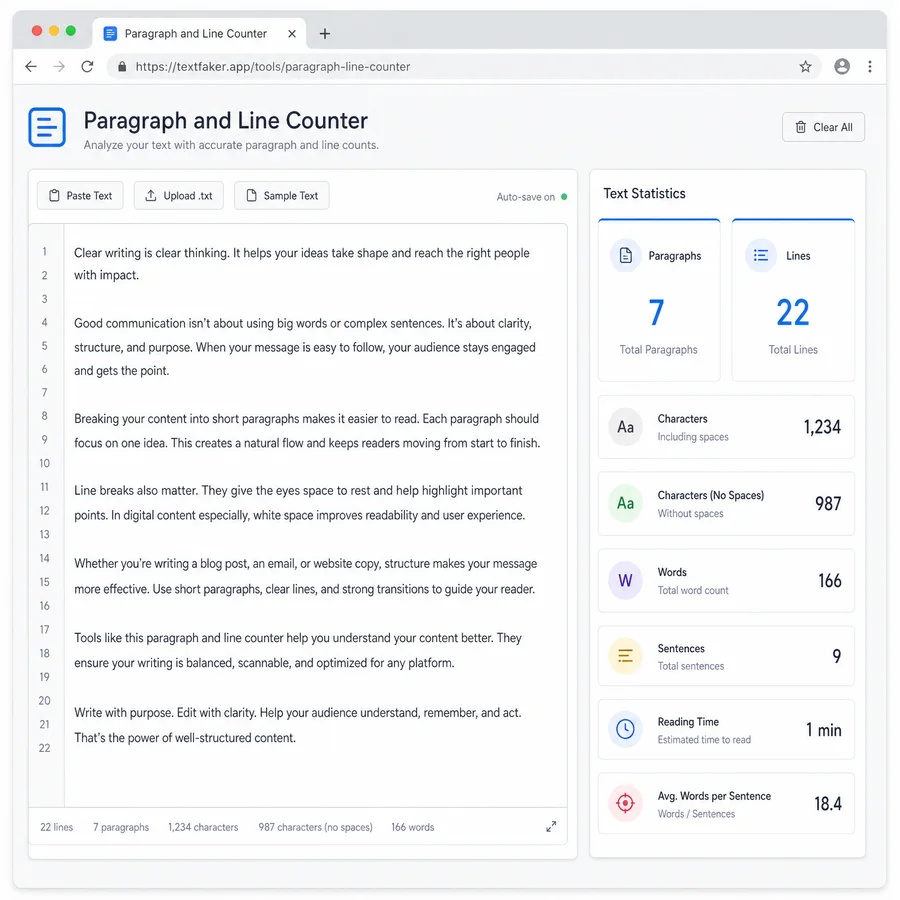Click the 166 words value in the stats panel

(x=829, y=580)
